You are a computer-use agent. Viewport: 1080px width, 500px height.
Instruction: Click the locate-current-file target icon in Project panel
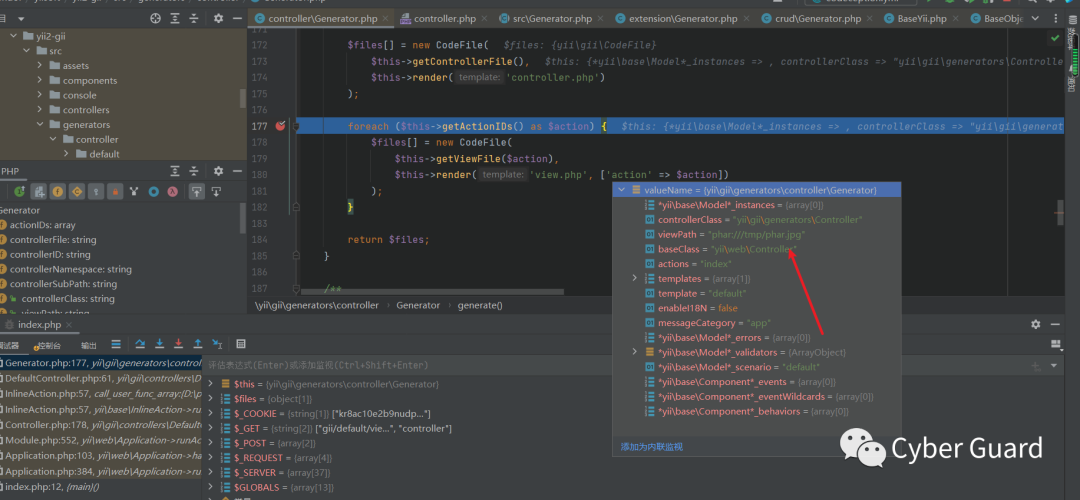click(x=156, y=19)
